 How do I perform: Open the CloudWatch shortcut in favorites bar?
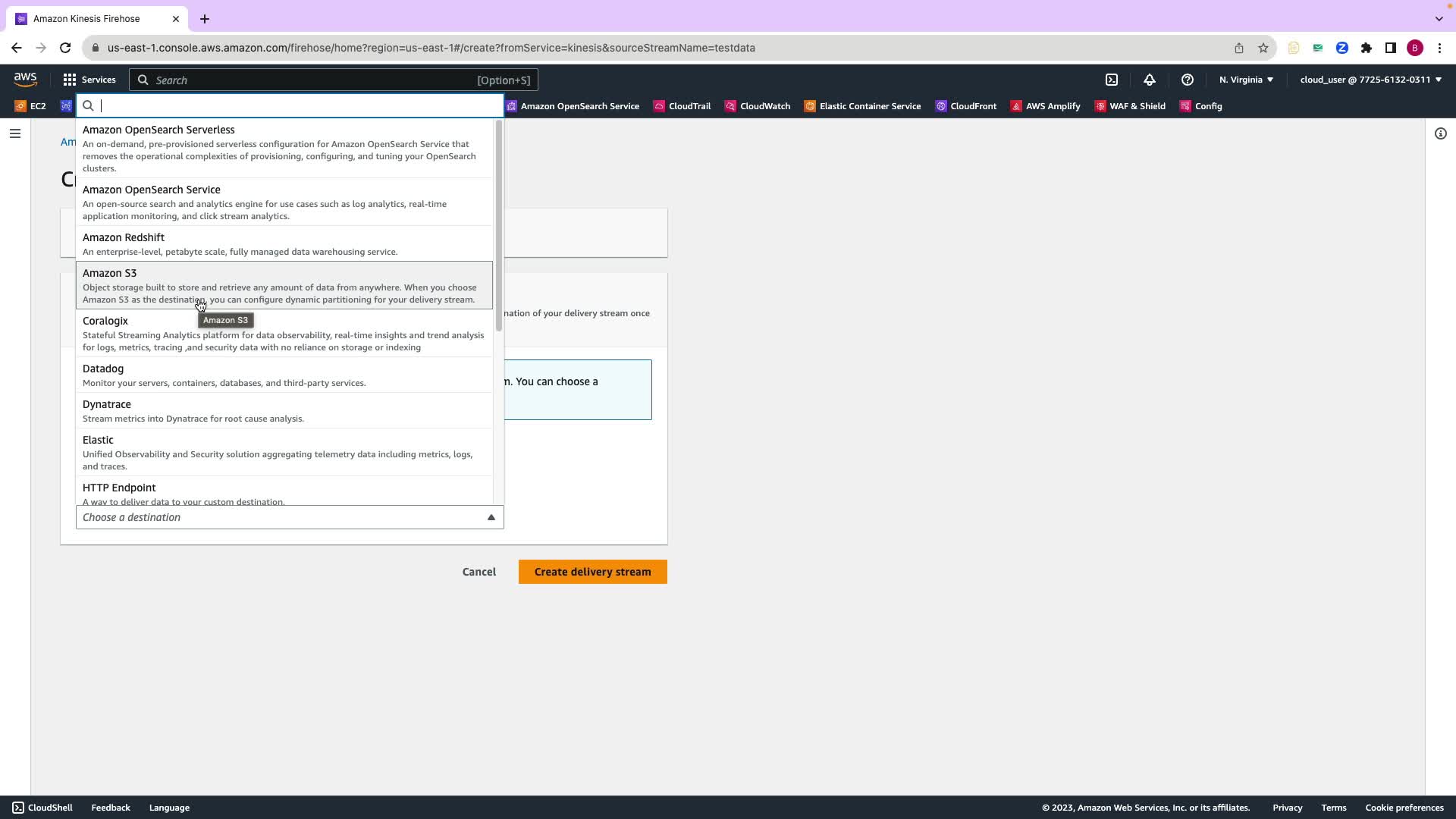click(758, 106)
